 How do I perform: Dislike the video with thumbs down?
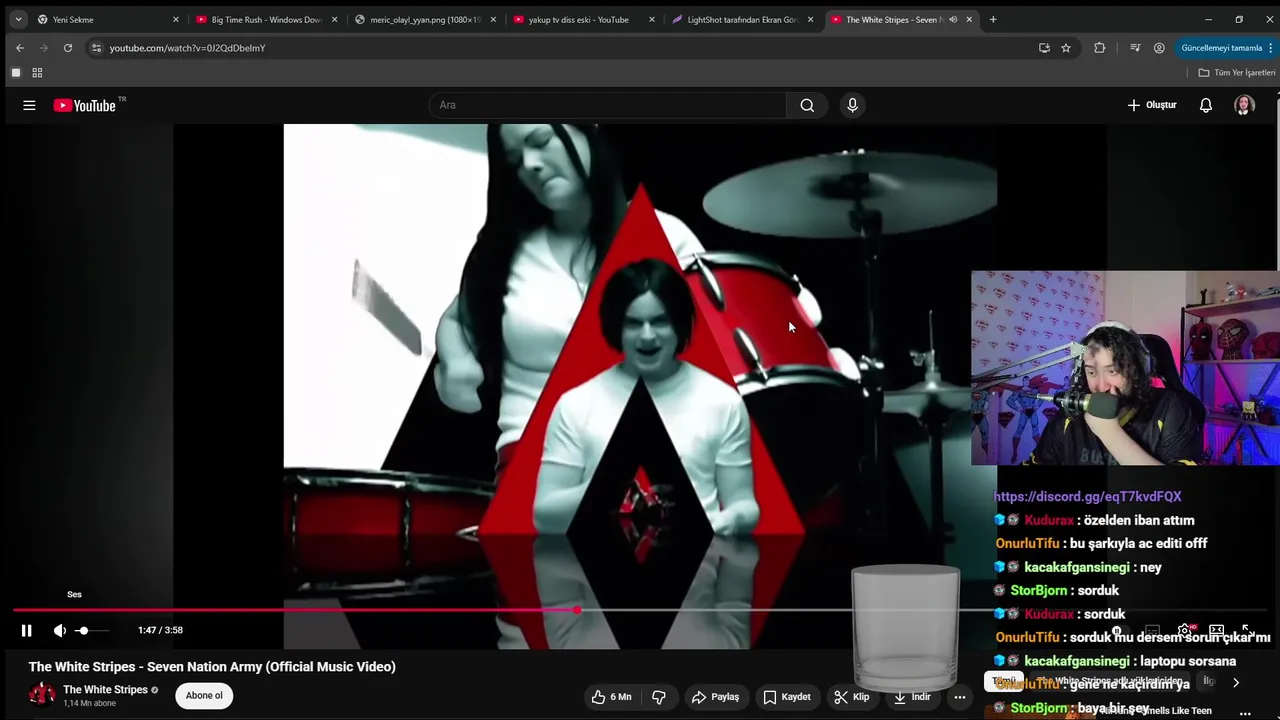click(659, 697)
